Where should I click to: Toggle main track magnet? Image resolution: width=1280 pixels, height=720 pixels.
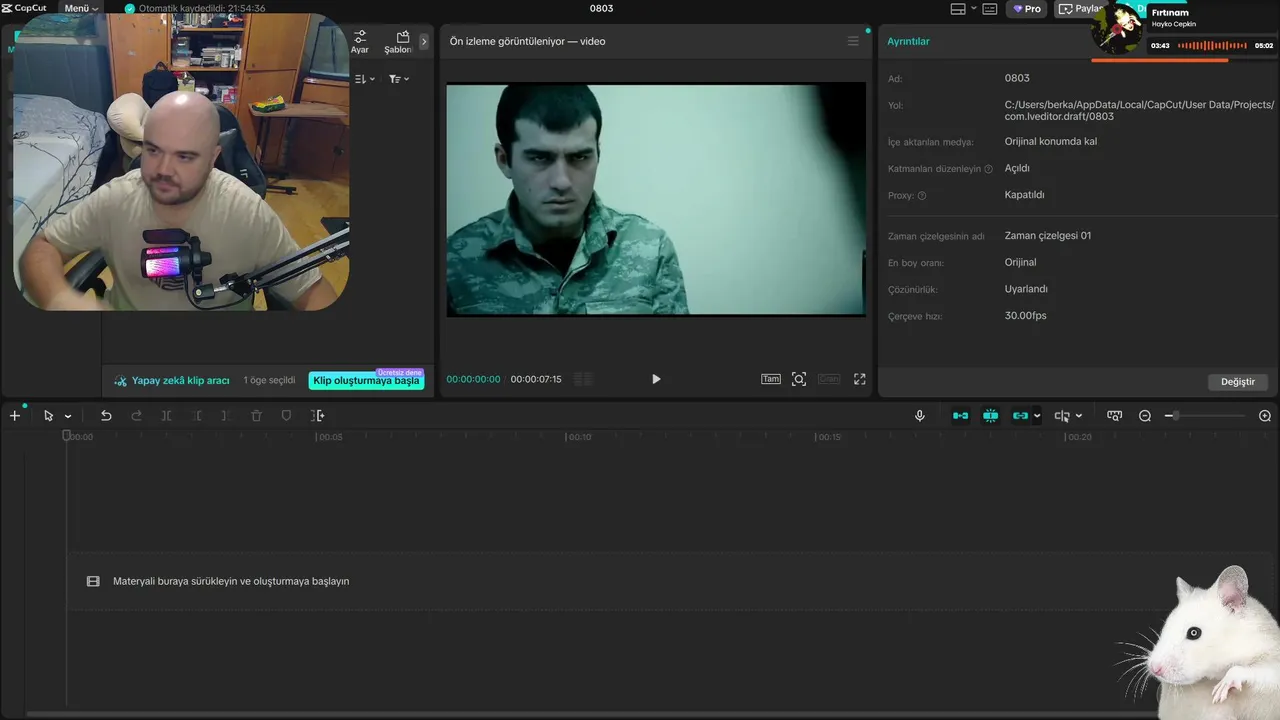(960, 416)
